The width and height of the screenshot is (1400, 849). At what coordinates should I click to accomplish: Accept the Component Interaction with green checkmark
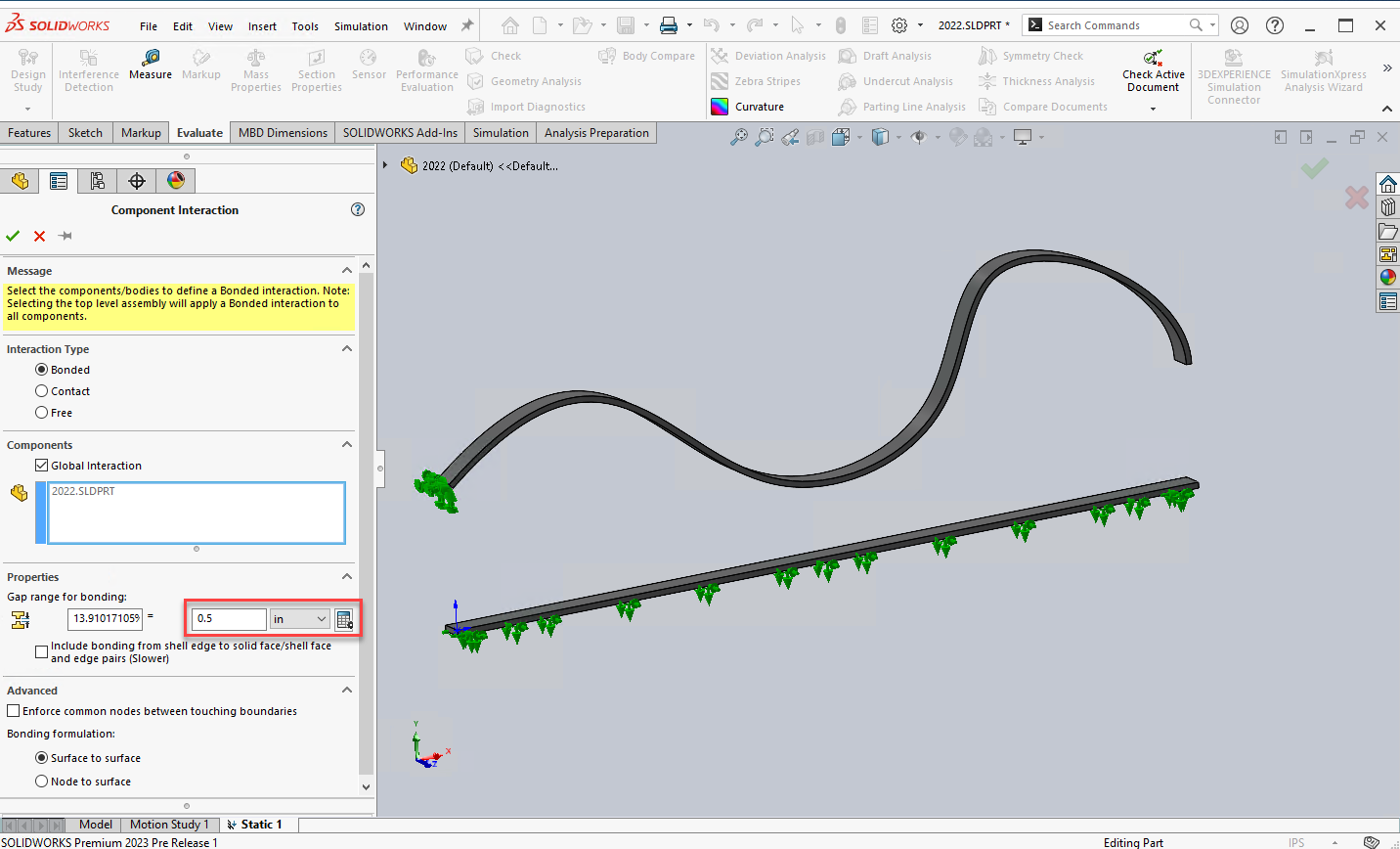pyautogui.click(x=13, y=236)
